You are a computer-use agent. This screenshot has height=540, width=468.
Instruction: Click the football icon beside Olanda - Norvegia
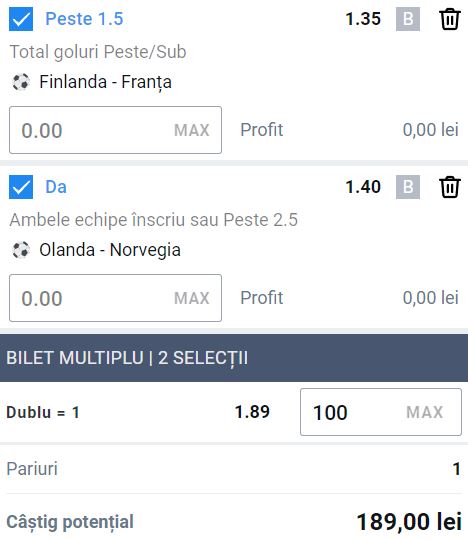point(21,250)
